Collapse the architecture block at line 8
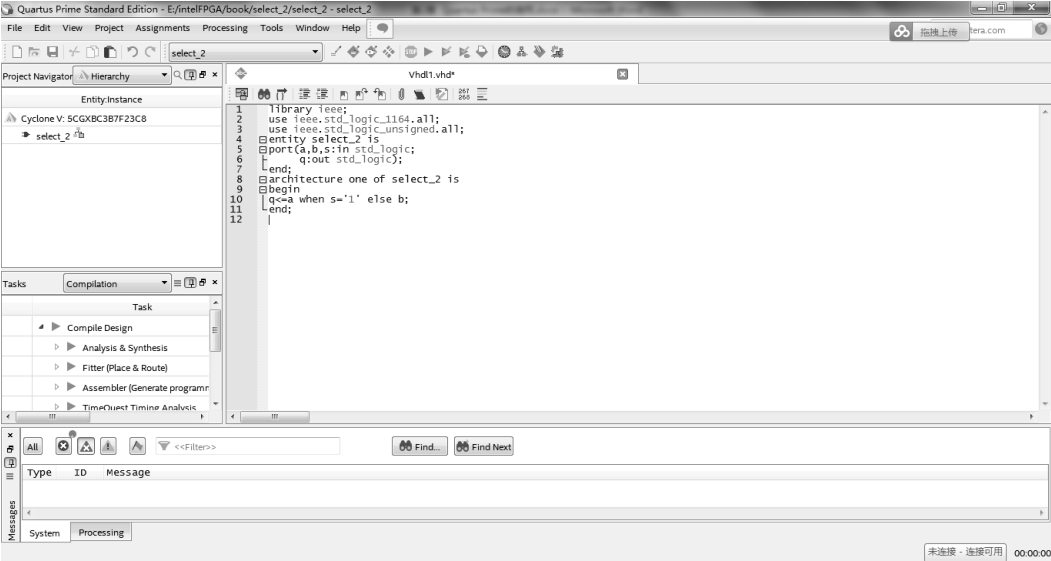 tap(263, 180)
